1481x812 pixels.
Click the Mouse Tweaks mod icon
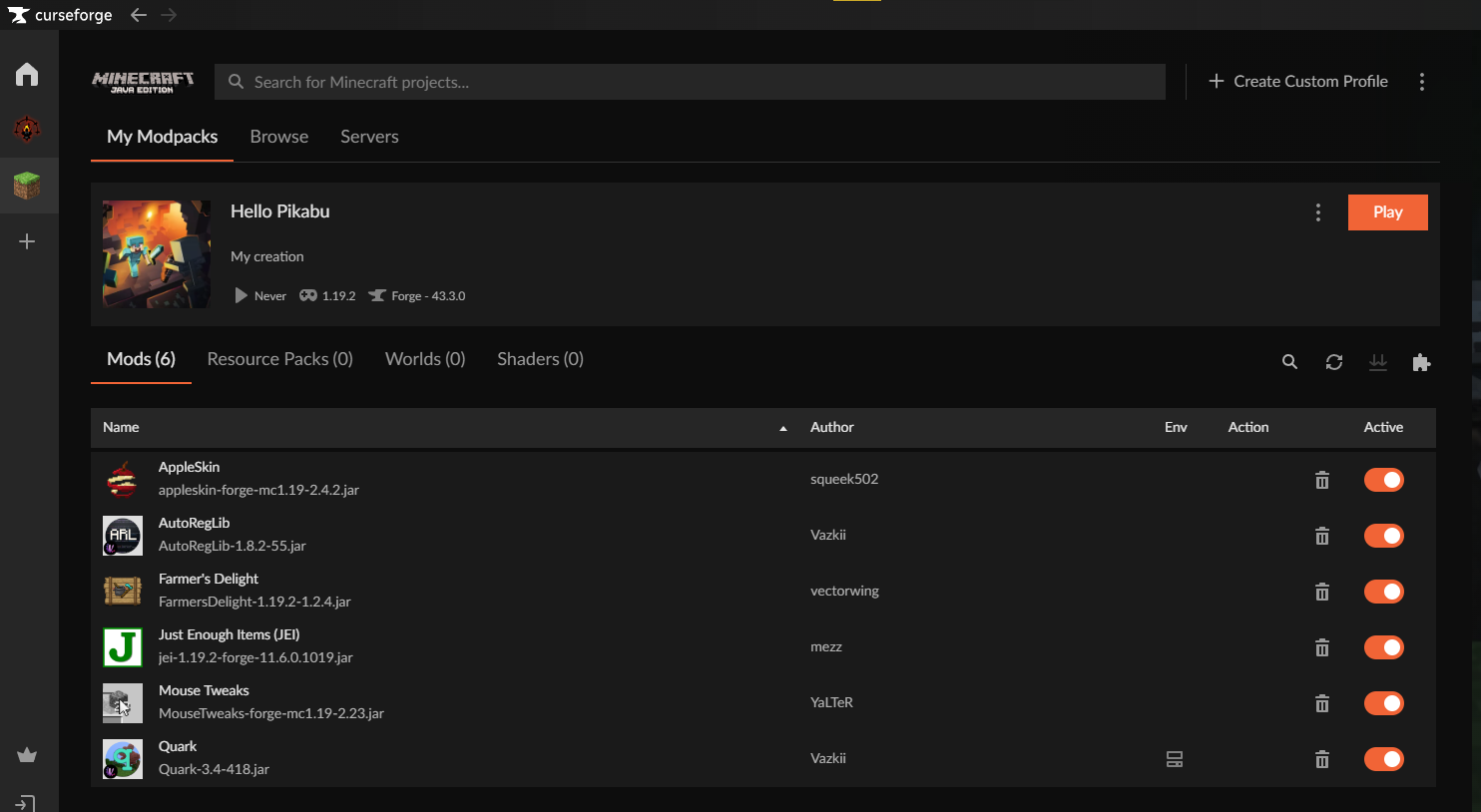123,703
